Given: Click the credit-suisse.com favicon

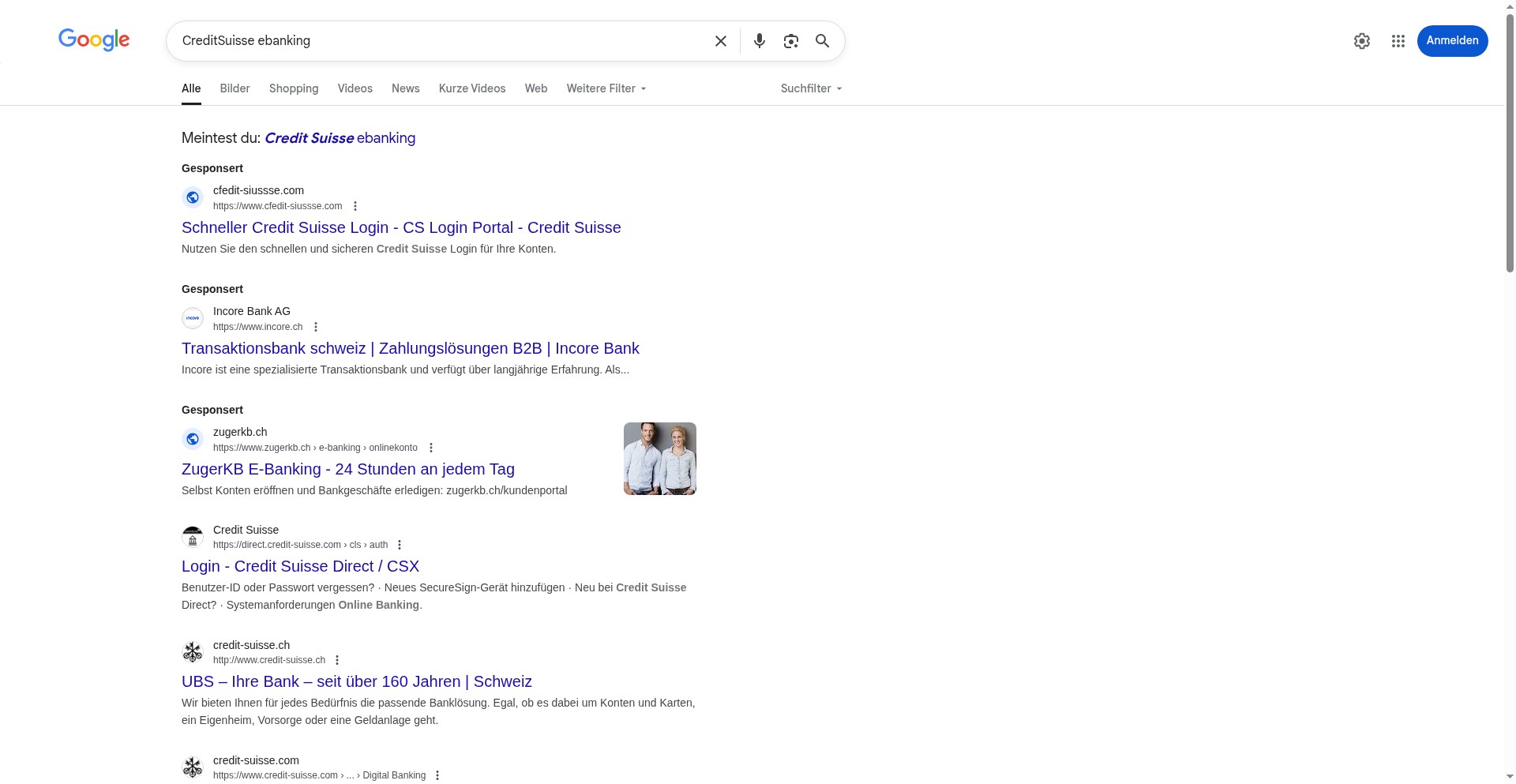Looking at the screenshot, I should [x=193, y=767].
